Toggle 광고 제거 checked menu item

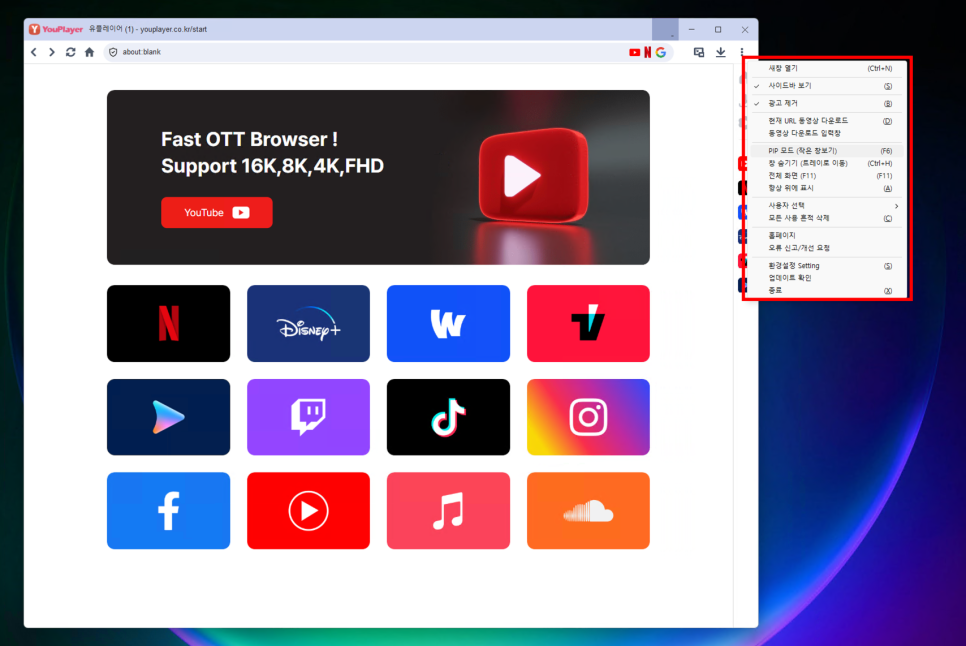(x=827, y=103)
